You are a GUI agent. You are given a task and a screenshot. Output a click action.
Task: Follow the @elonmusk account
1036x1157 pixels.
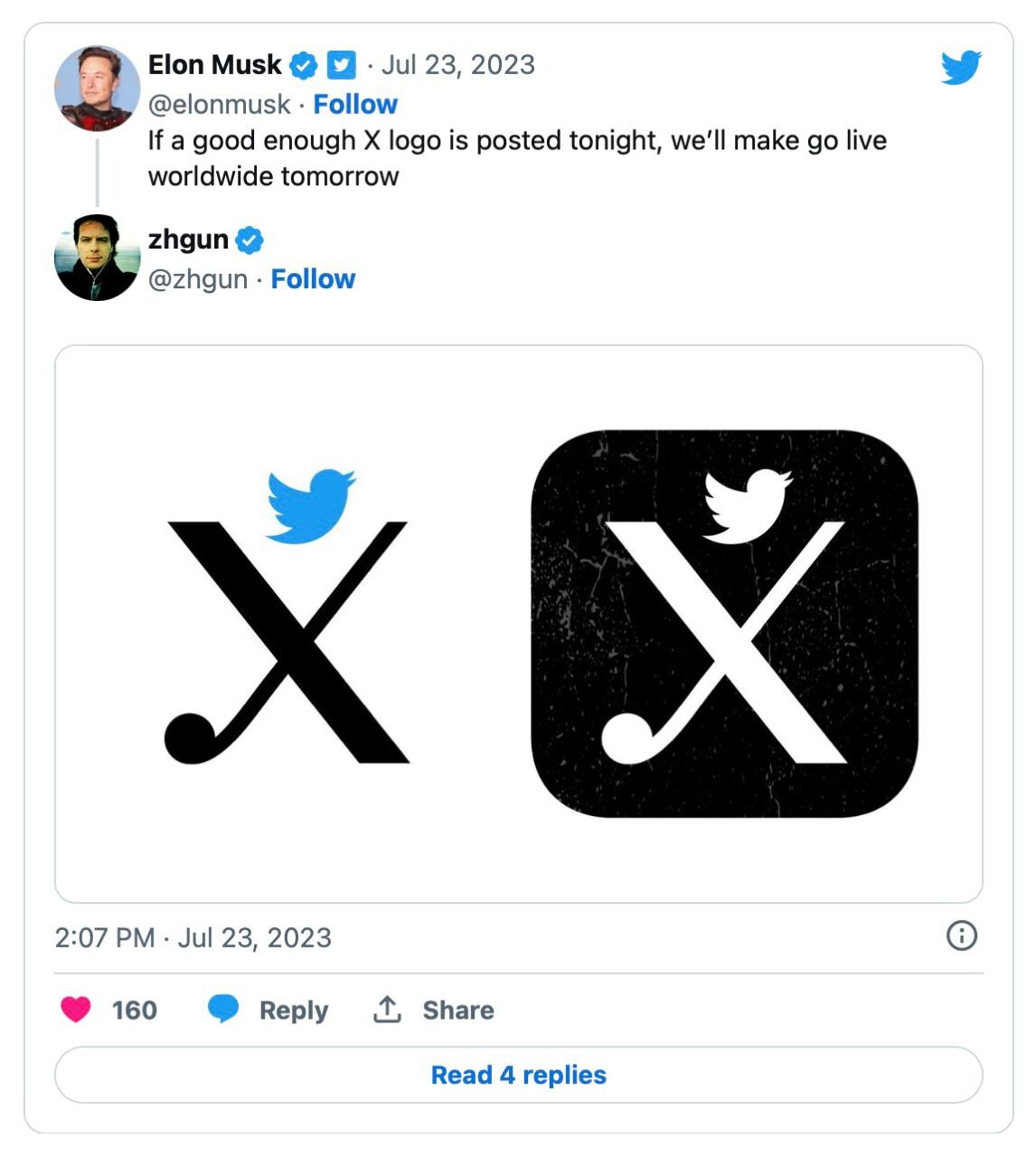coord(355,105)
